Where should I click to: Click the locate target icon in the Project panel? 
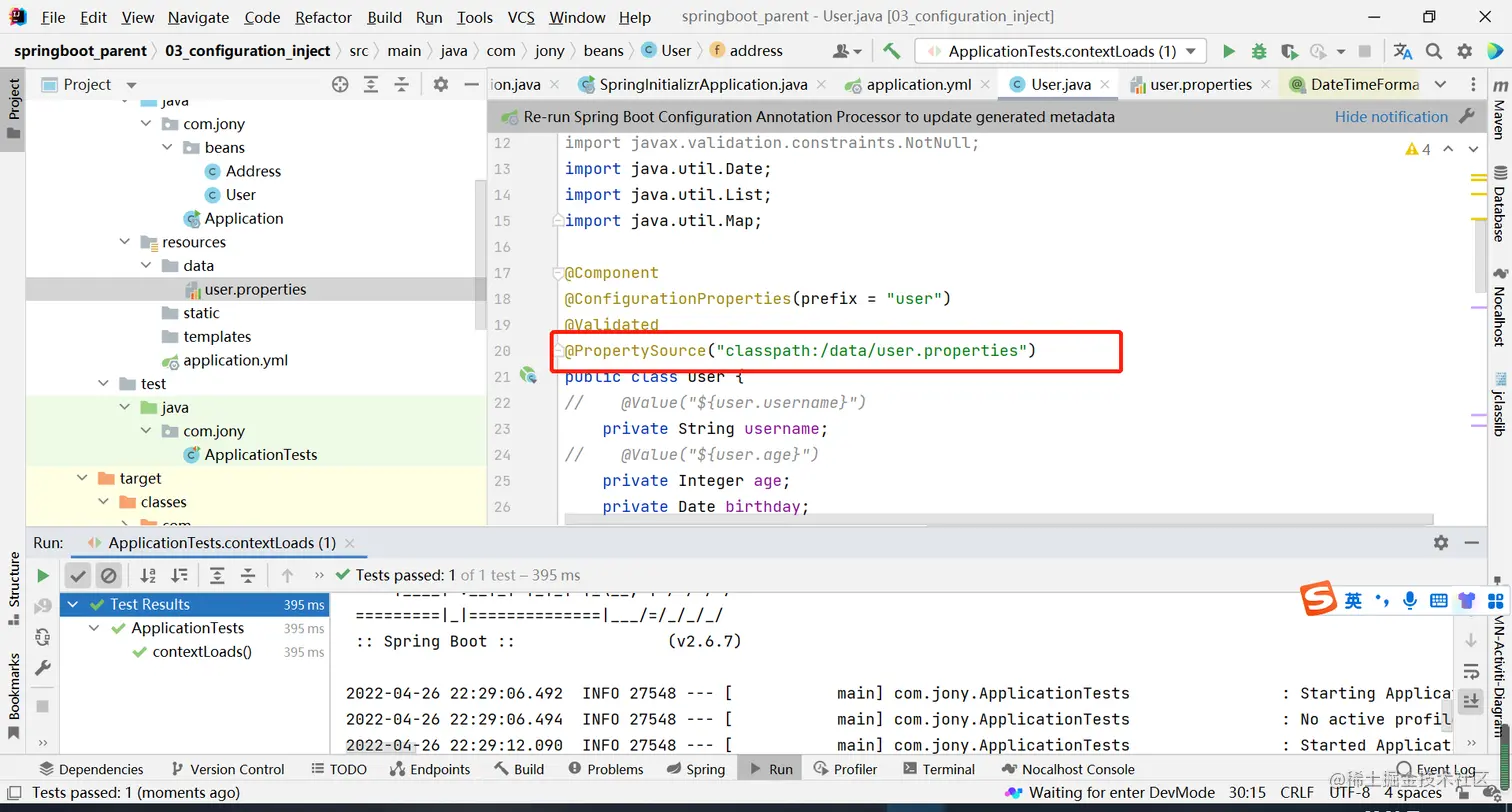point(340,85)
